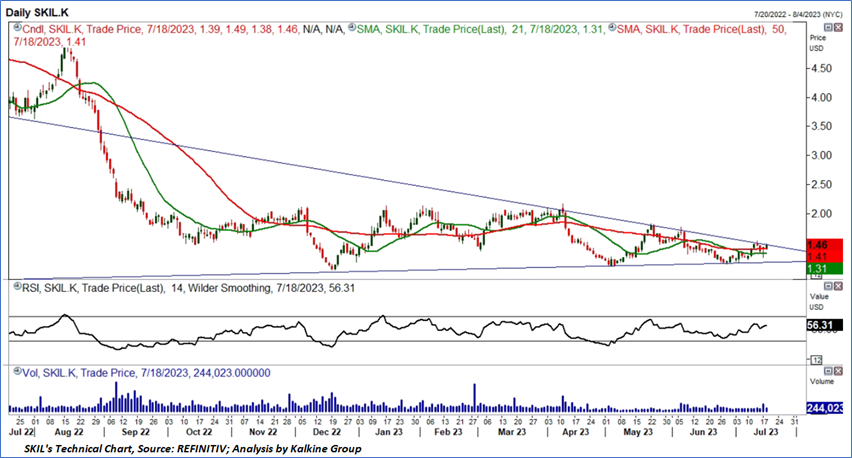The width and height of the screenshot is (852, 458).
Task: Minimize the Volume panel
Action: [x=828, y=371]
